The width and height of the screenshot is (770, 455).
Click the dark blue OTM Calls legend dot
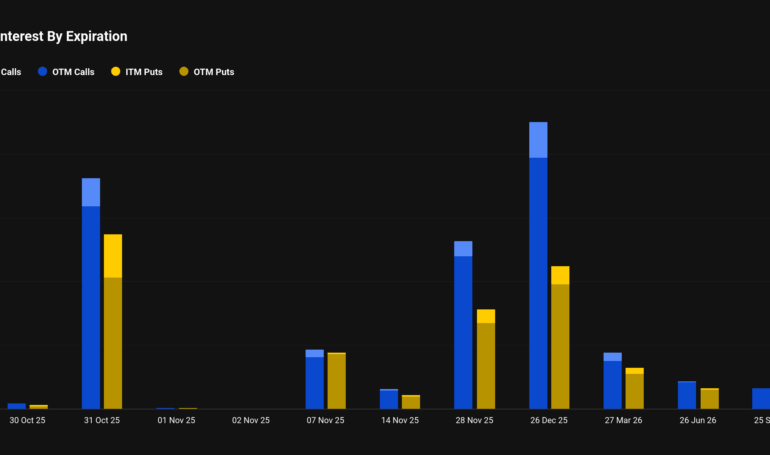[x=42, y=72]
